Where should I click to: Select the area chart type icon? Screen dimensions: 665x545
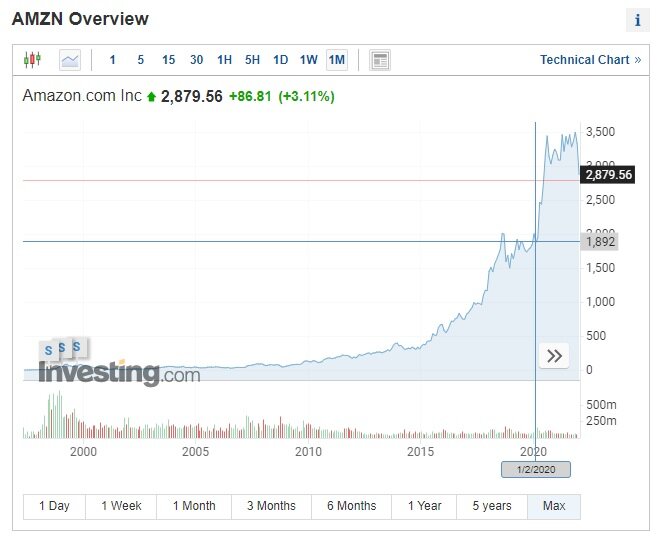coord(70,60)
